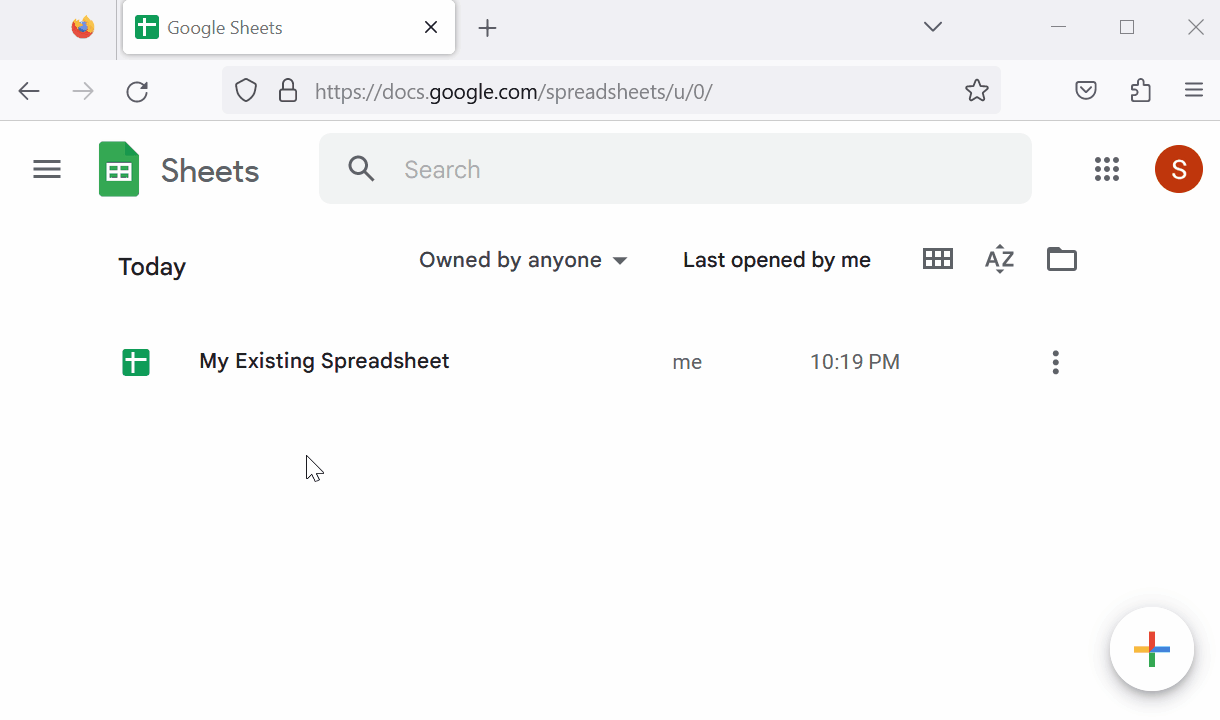1220x720 pixels.
Task: Minimize the browser window
Action: pos(1059,28)
